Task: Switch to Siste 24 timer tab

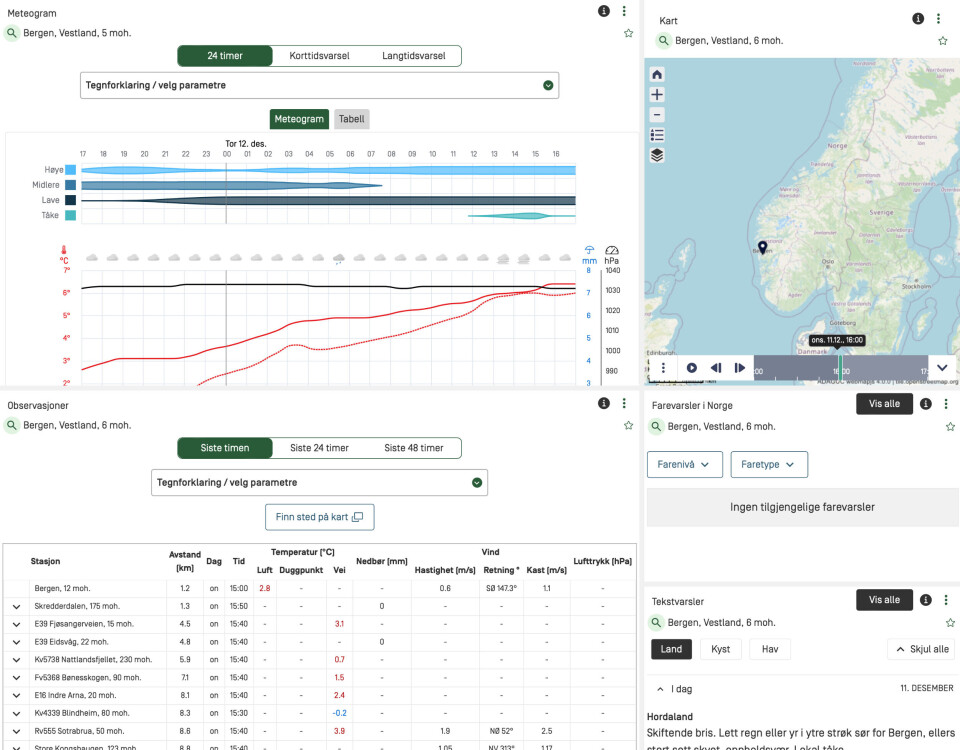Action: tap(319, 448)
